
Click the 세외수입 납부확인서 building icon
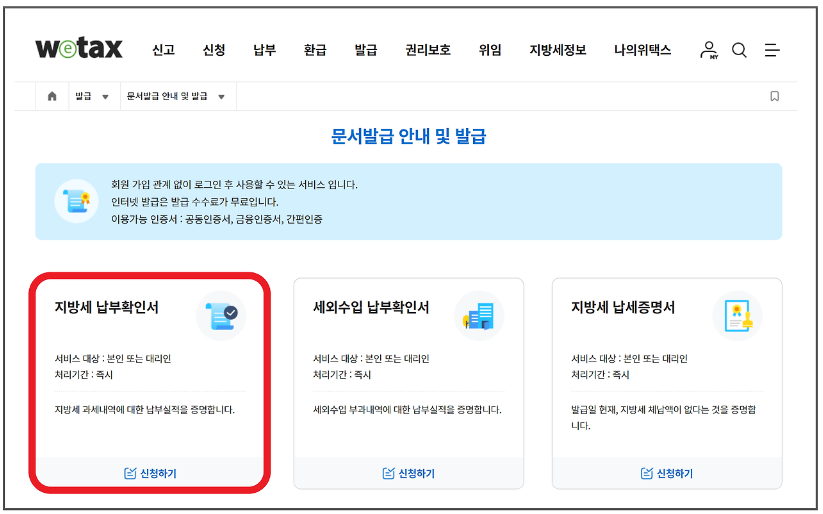click(x=479, y=316)
